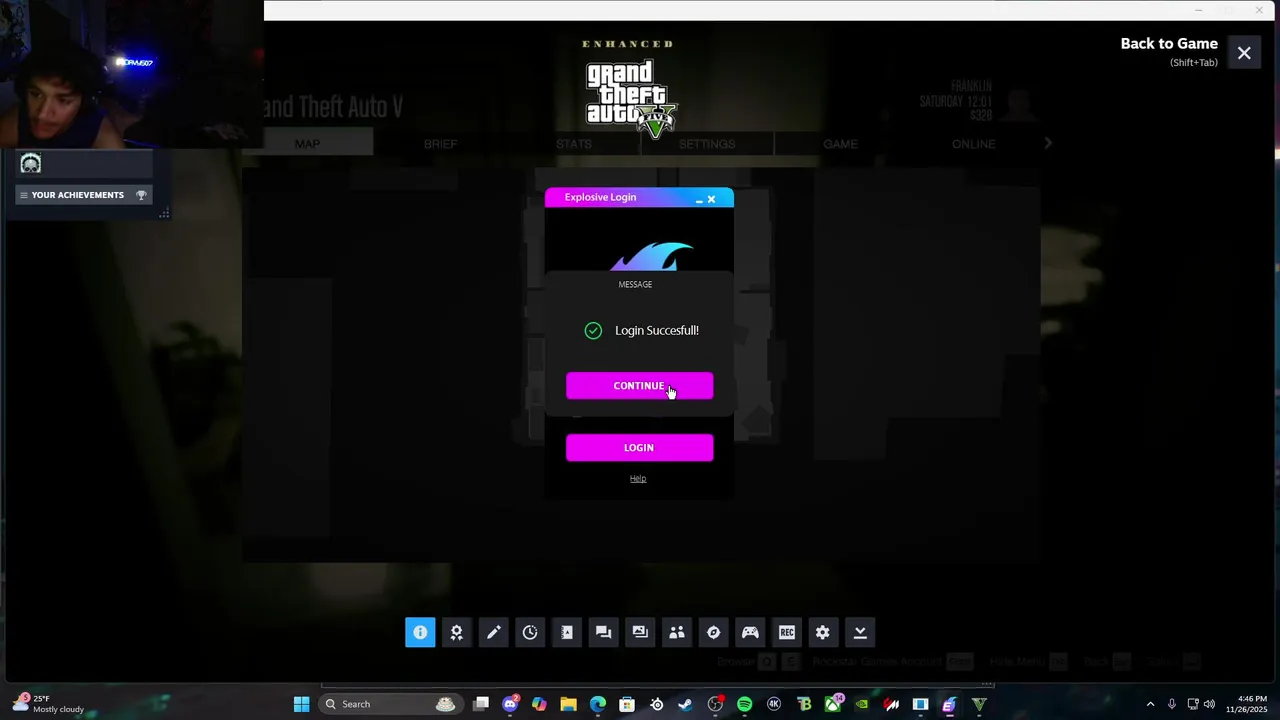Image resolution: width=1280 pixels, height=720 pixels.
Task: Open NVIDIA app from the taskbar
Action: tap(861, 704)
